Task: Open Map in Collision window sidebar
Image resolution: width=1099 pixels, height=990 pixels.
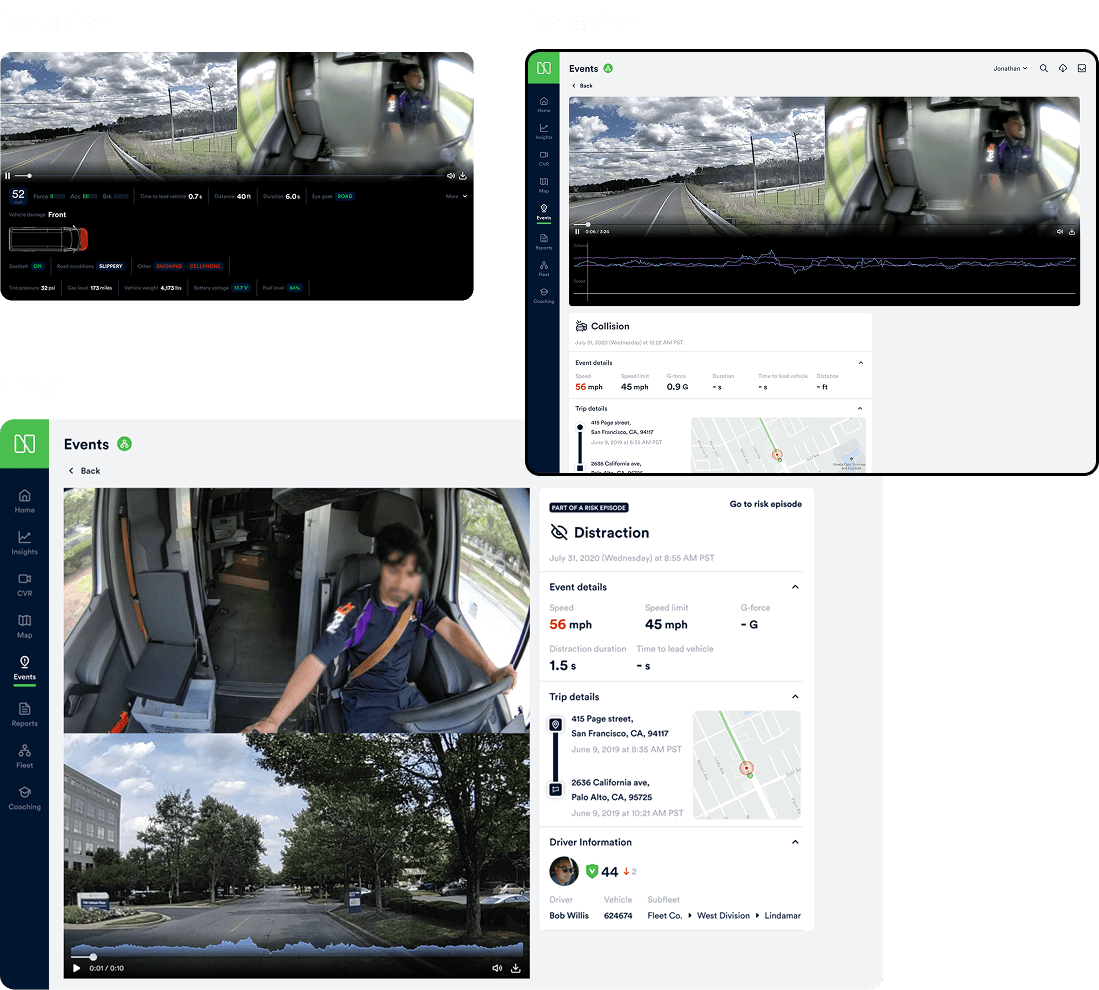Action: [544, 185]
